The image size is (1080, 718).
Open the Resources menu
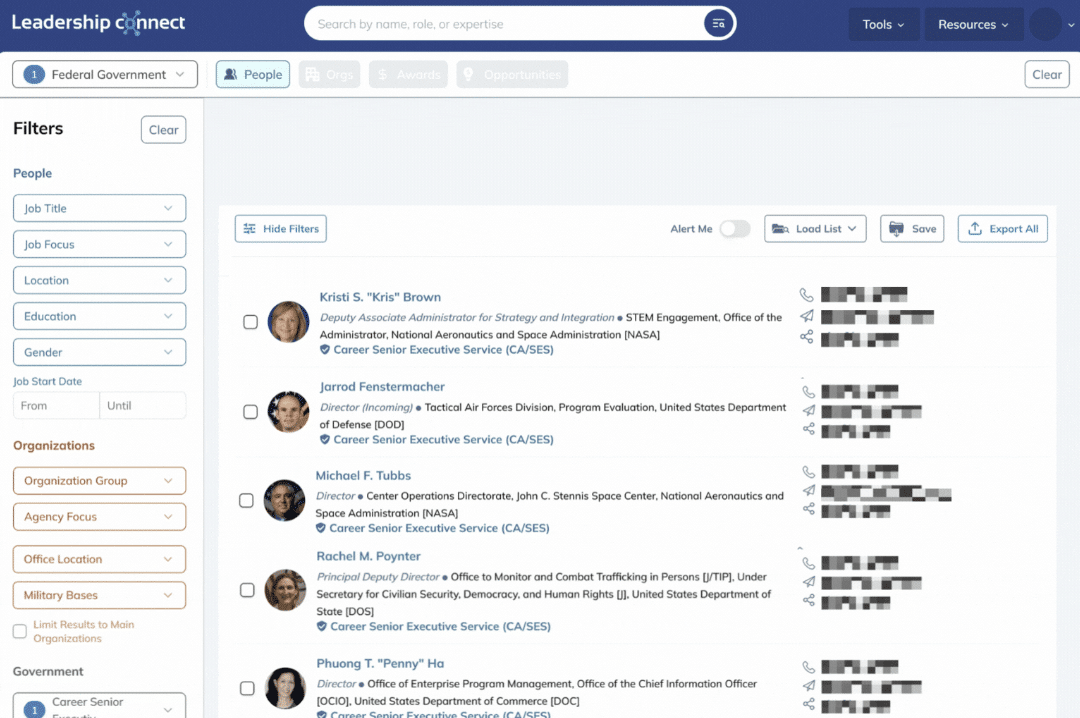pyautogui.click(x=973, y=24)
